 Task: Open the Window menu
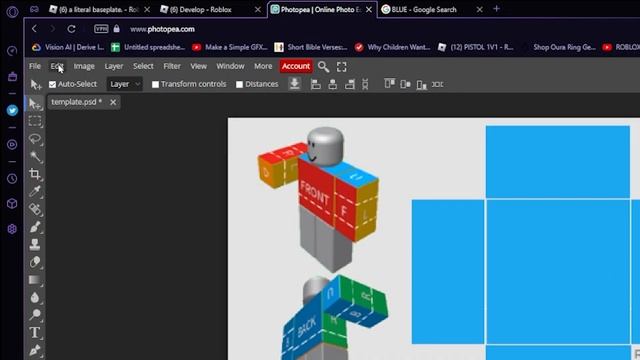230,66
